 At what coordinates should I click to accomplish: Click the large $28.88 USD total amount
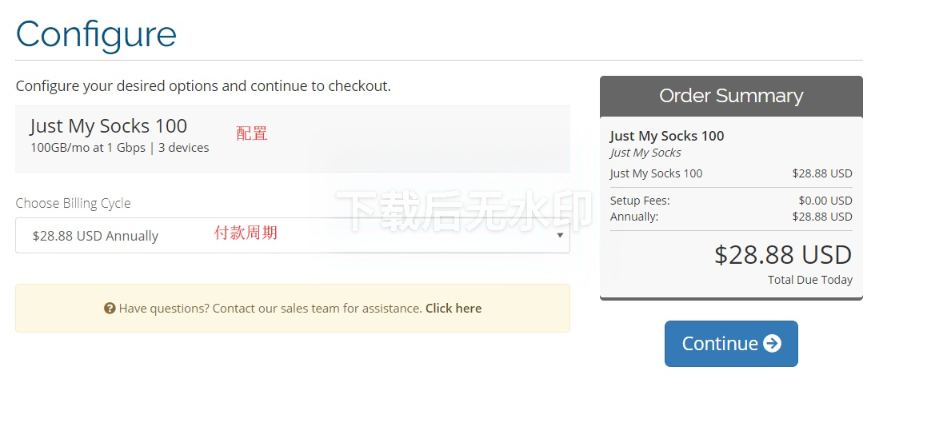click(782, 254)
